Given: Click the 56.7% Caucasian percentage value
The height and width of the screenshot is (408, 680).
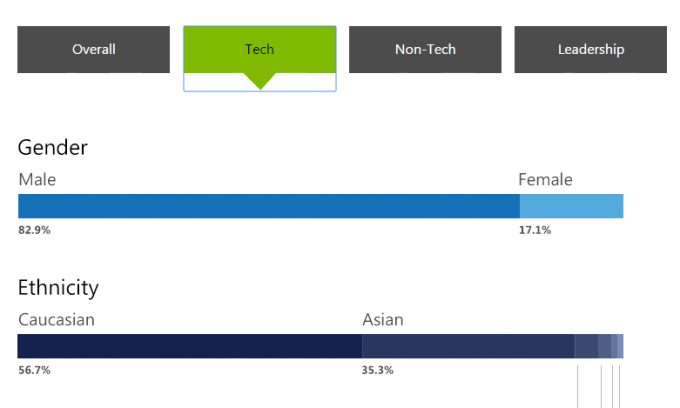Looking at the screenshot, I should click(x=34, y=370).
